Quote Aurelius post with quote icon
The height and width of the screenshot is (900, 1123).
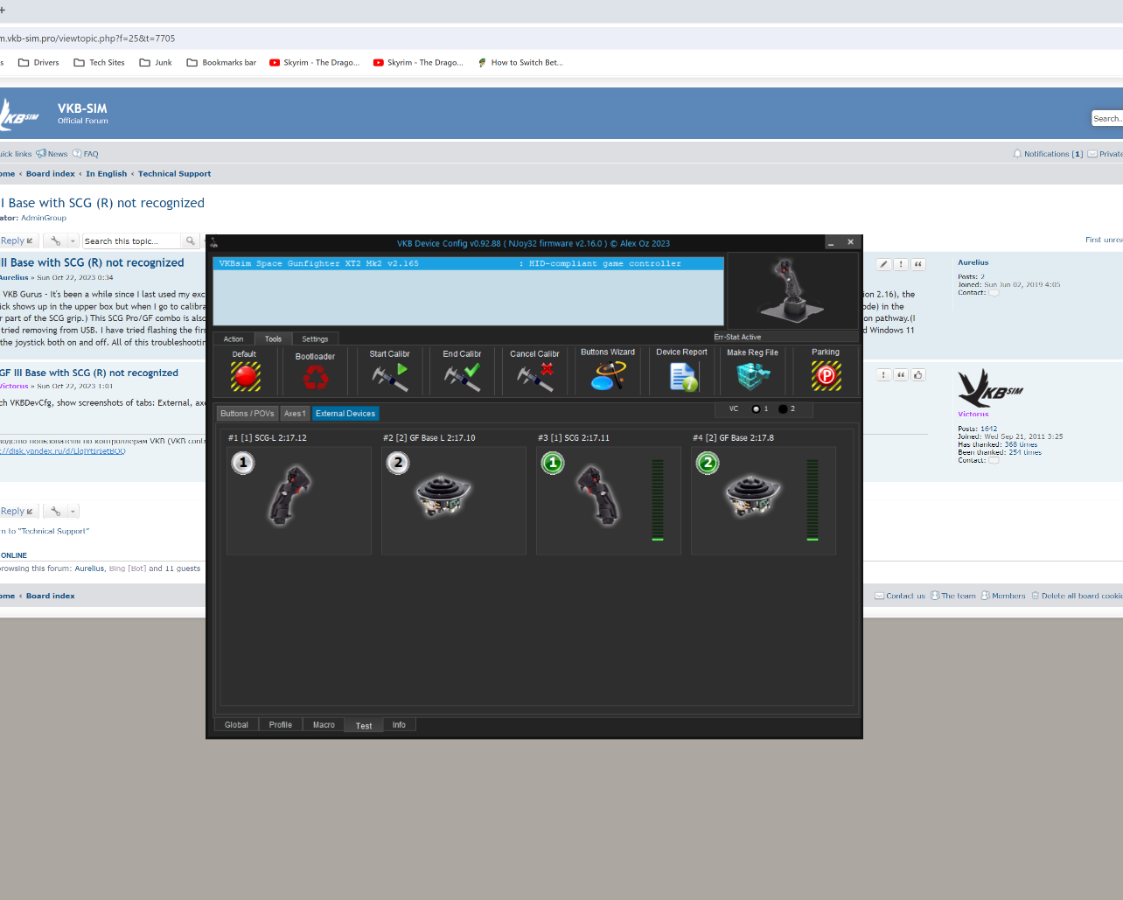coord(918,264)
